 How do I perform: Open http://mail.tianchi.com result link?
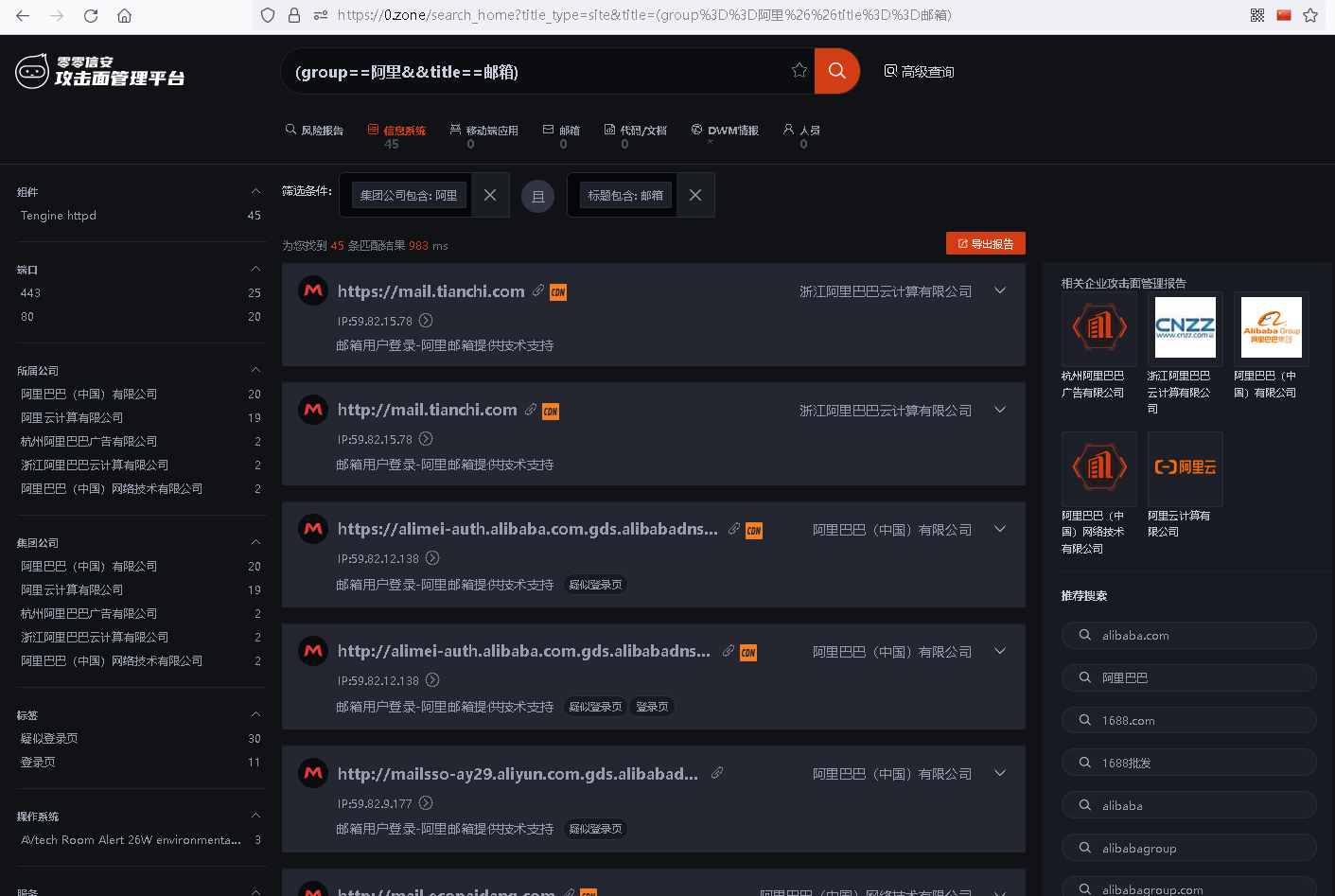click(x=427, y=410)
